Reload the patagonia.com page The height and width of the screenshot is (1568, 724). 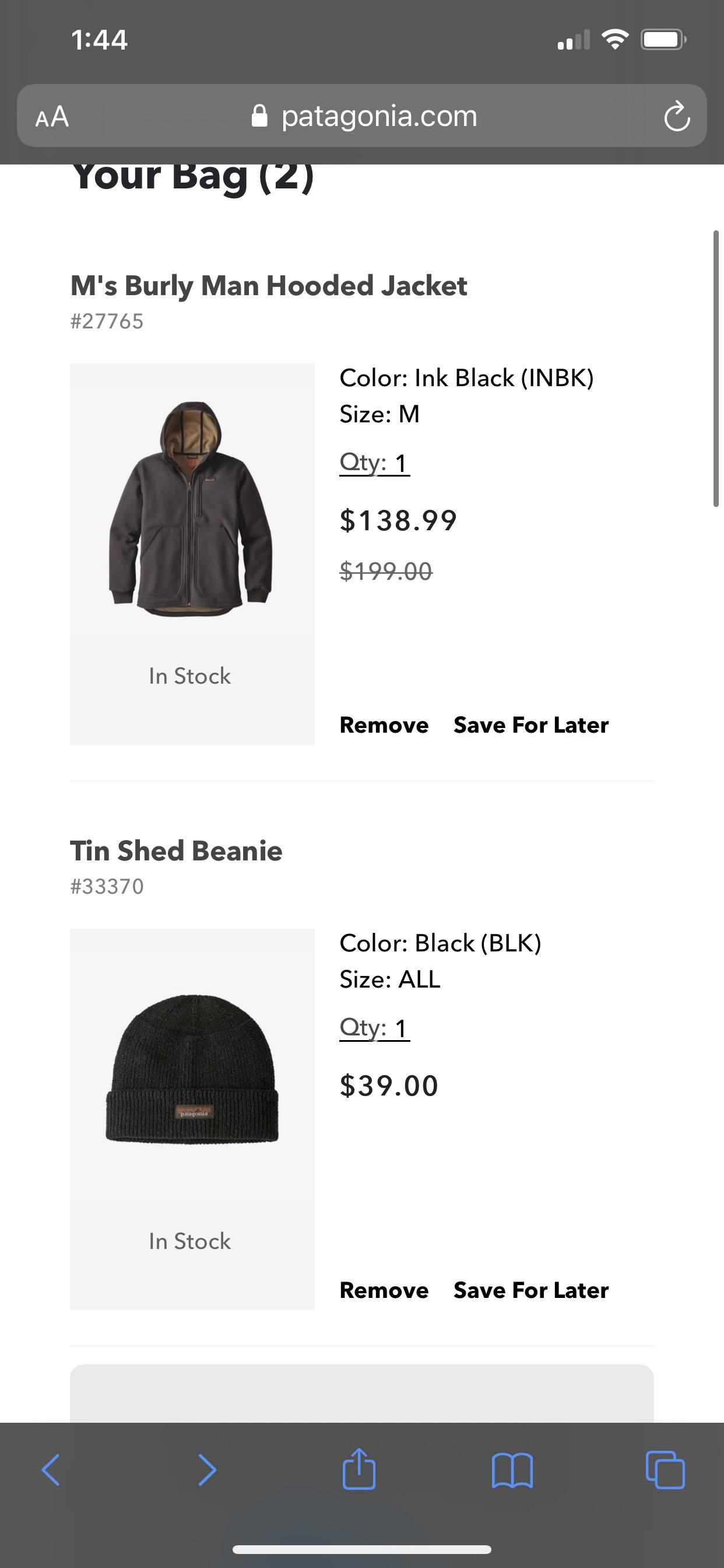(x=677, y=117)
